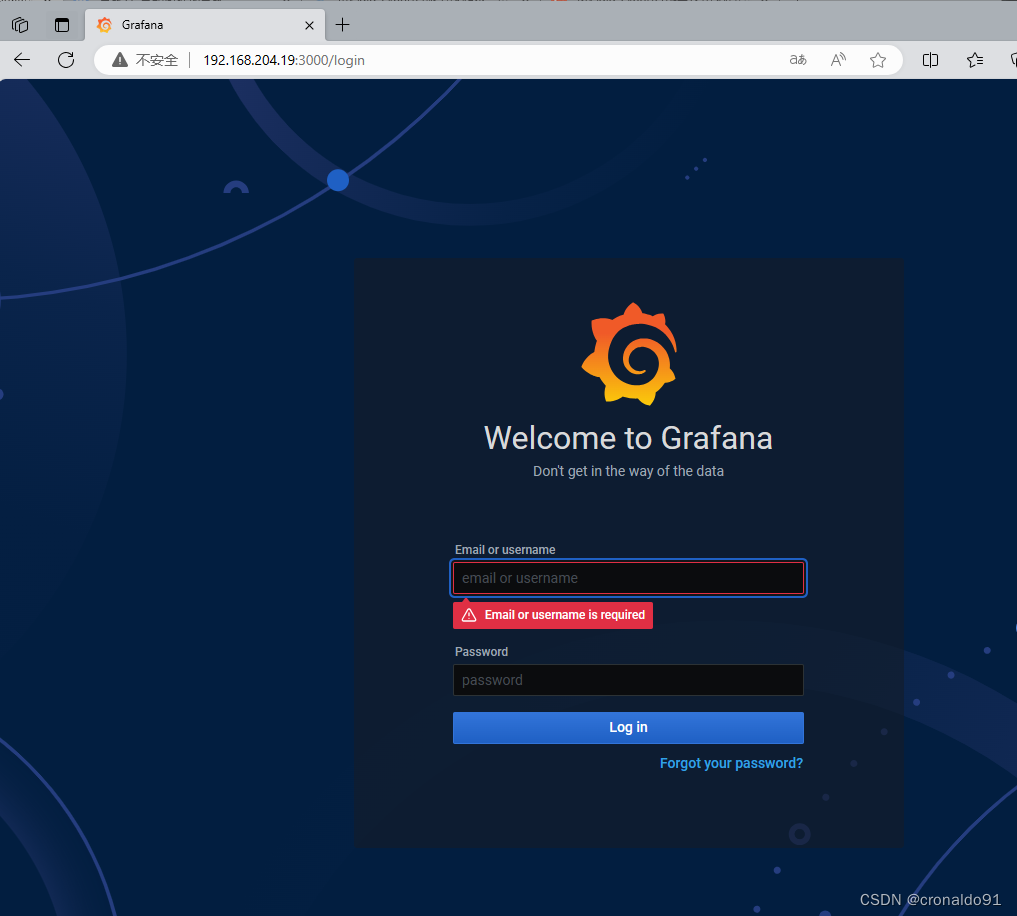
Task: Click the warning triangle in the error message
Action: point(469,615)
